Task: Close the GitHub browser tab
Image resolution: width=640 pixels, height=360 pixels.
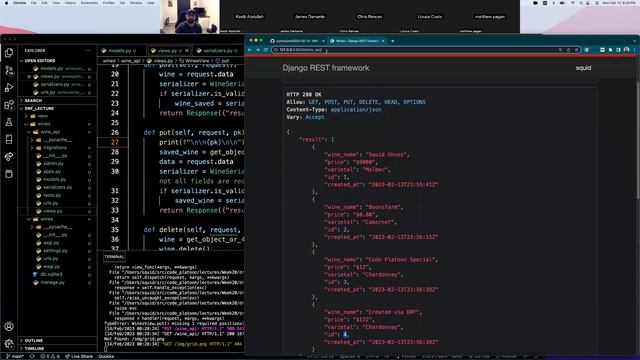Action: click(x=323, y=41)
